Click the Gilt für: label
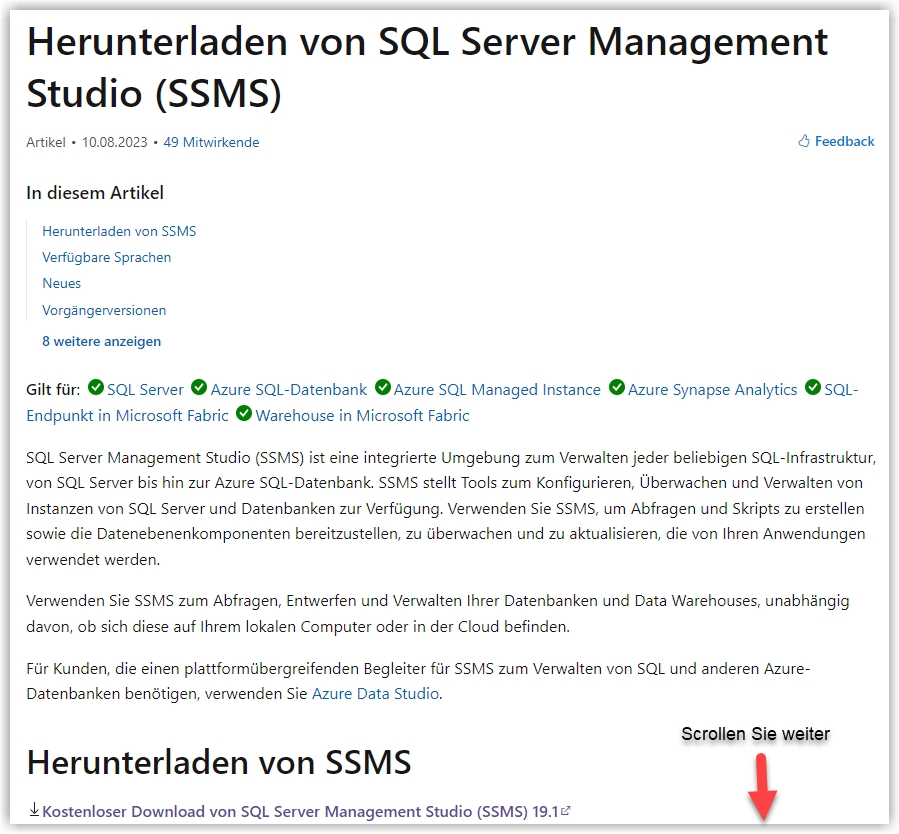 (x=53, y=390)
